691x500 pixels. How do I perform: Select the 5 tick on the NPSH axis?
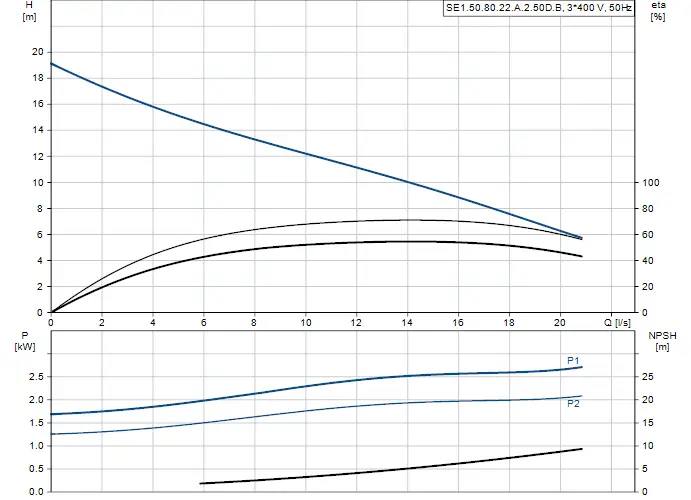coord(645,469)
